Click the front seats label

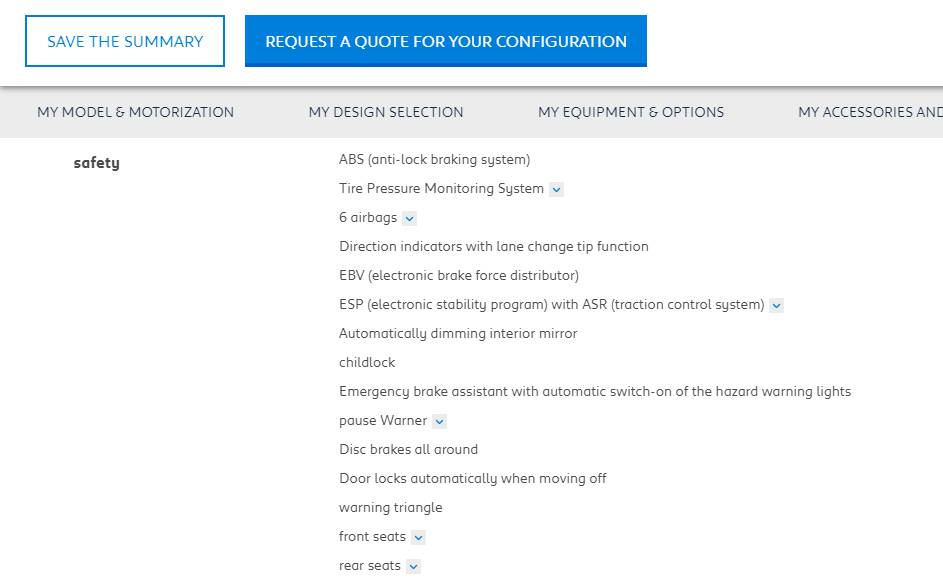click(372, 536)
